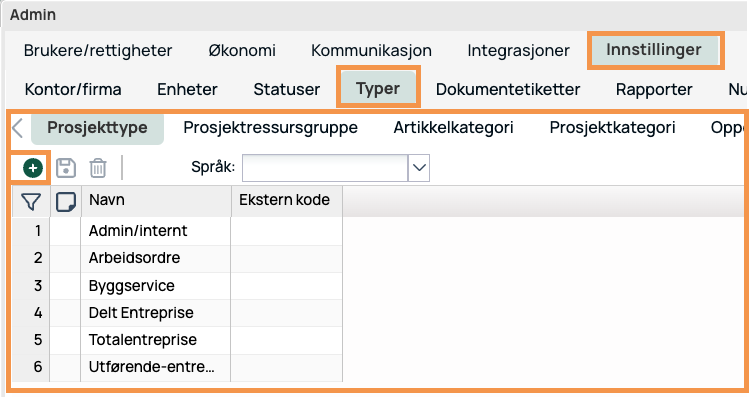
Task: Click the trash delete icon
Action: click(98, 168)
